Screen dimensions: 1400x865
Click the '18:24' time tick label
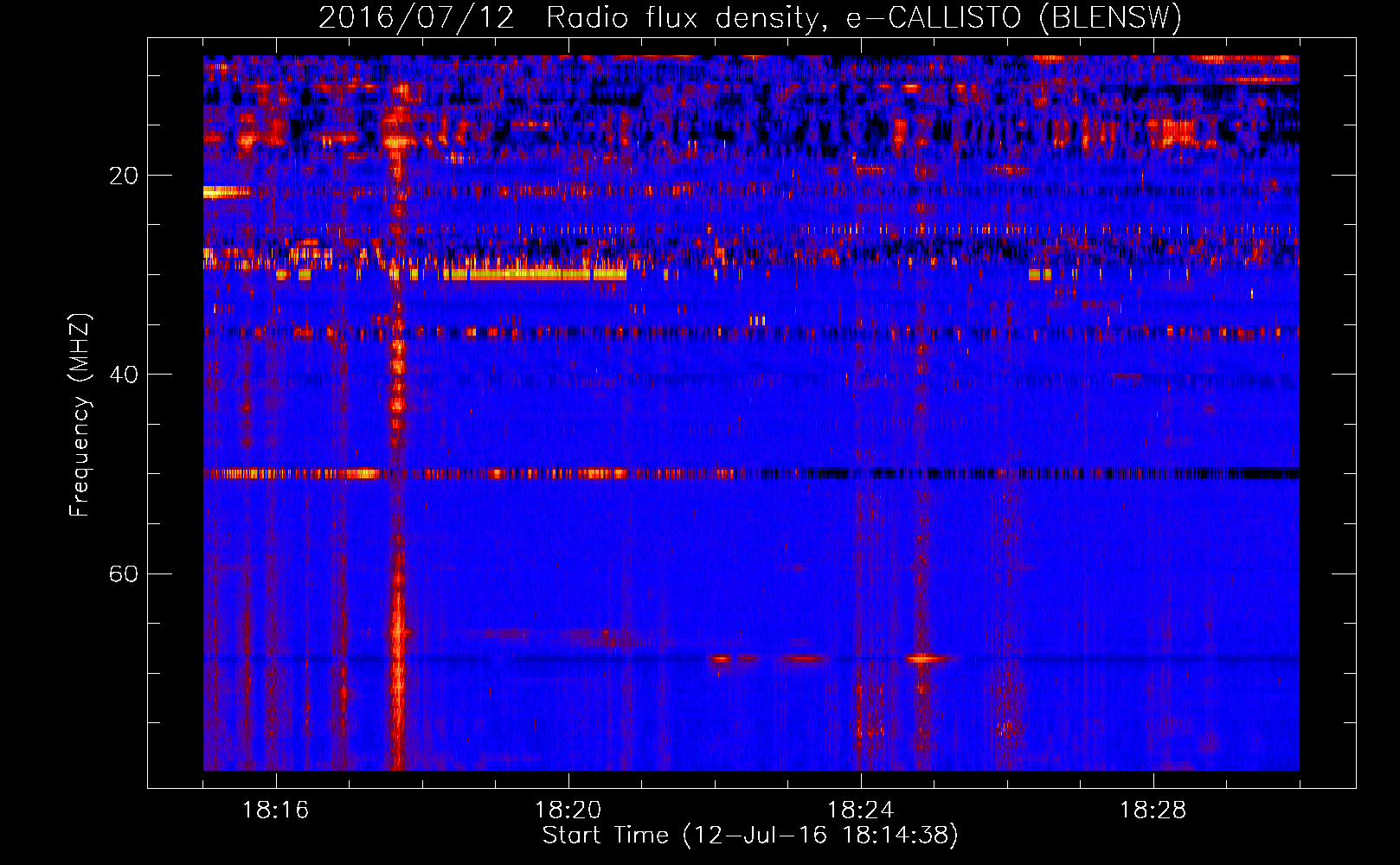coord(860,811)
